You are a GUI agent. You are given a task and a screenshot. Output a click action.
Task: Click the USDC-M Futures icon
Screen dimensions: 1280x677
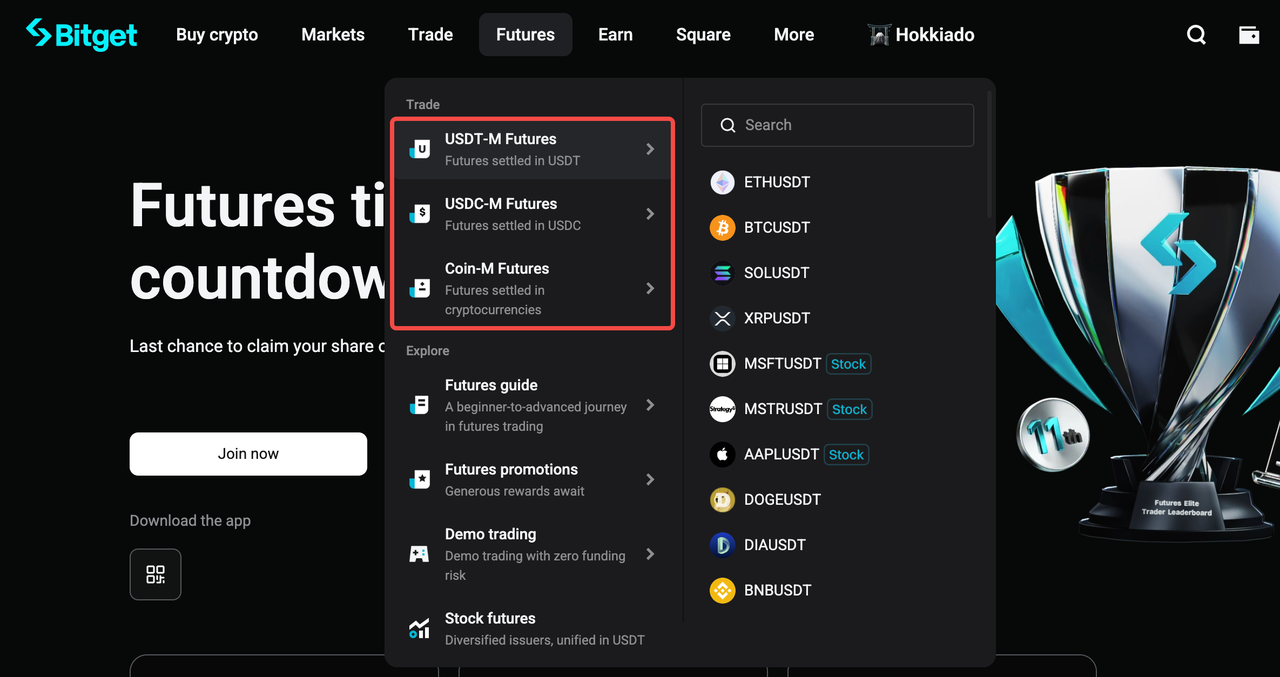418,213
